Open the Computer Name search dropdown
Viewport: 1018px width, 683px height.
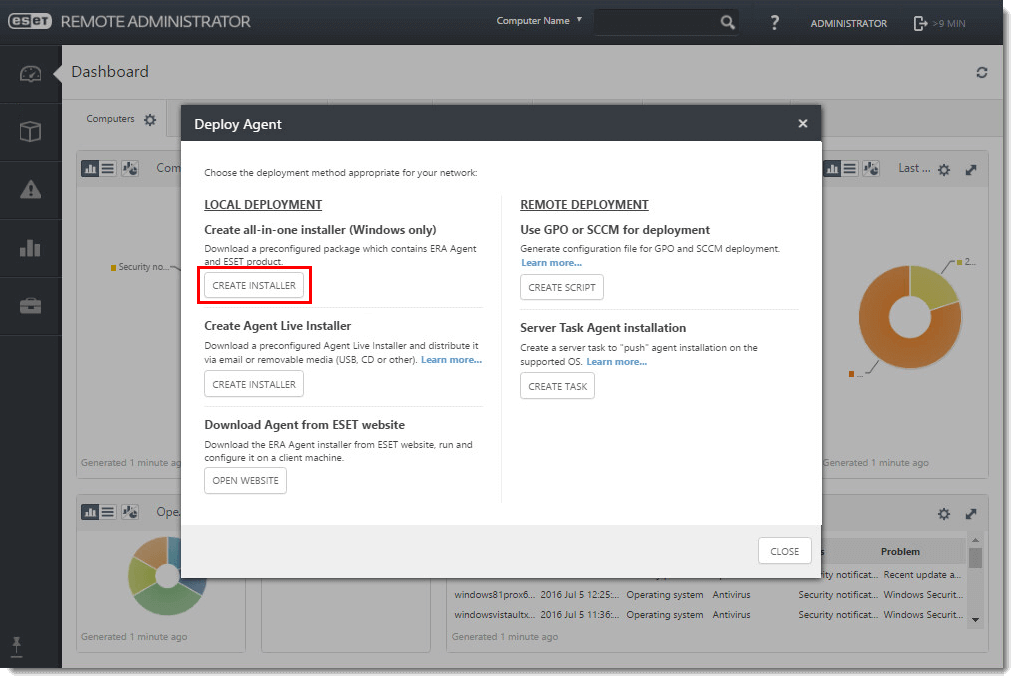tap(539, 21)
